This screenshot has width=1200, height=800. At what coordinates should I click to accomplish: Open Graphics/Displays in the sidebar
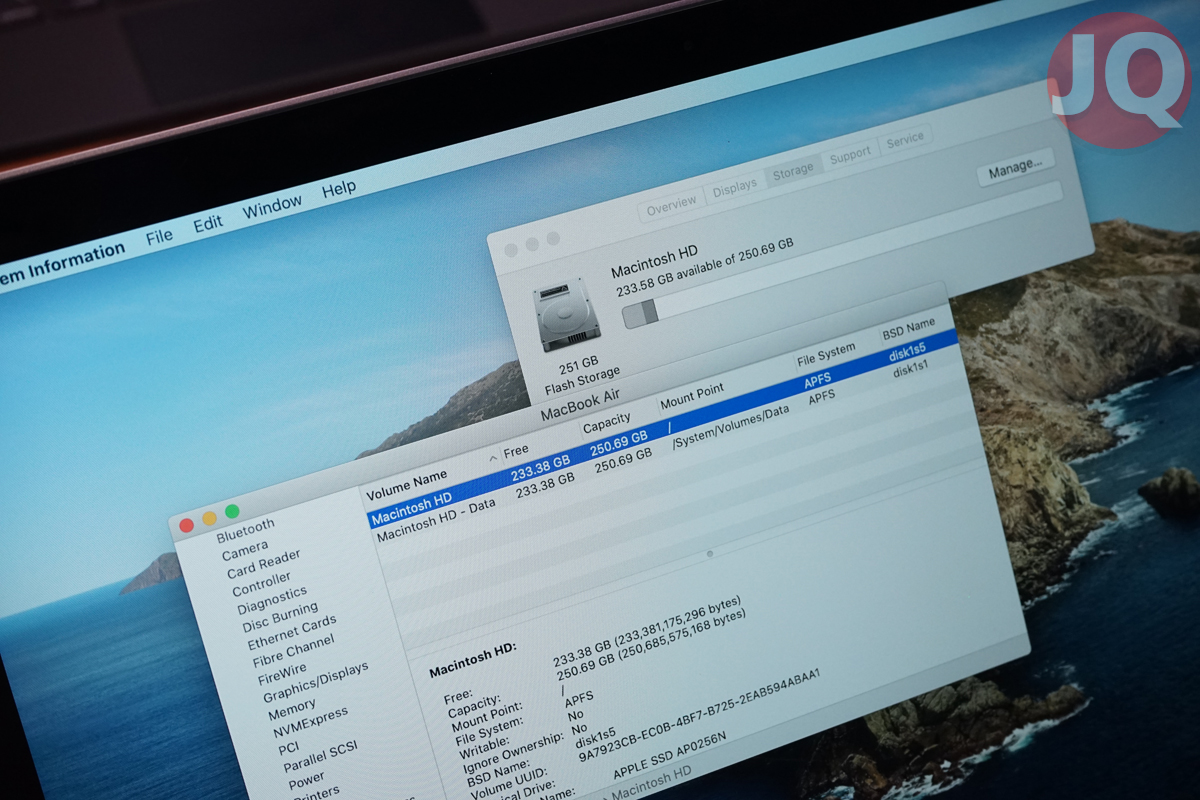click(x=316, y=682)
